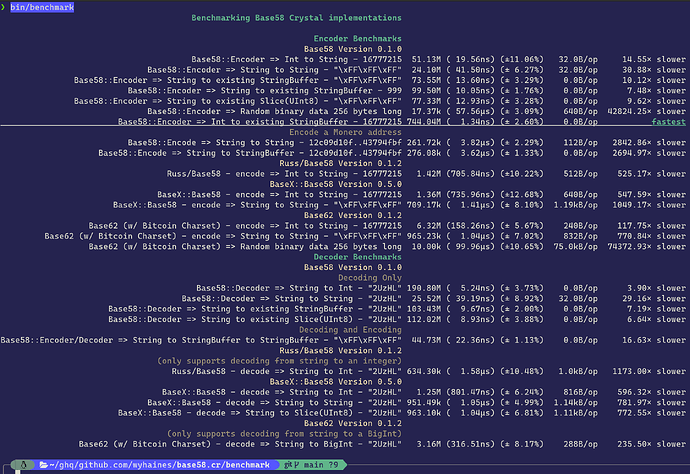Click the underlined 'fastest' label
The height and width of the screenshot is (474, 690).
668,122
